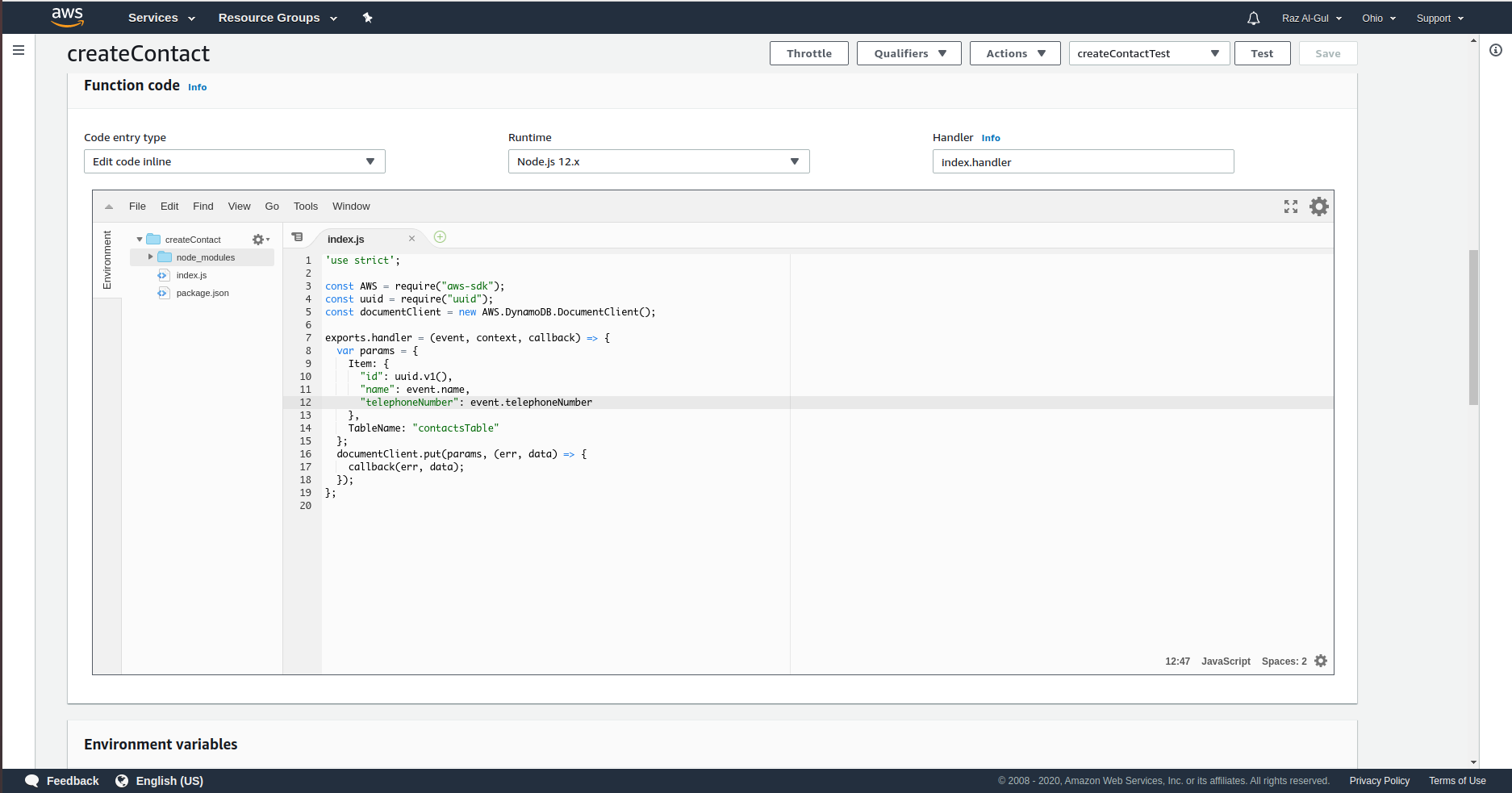Image resolution: width=1512 pixels, height=793 pixels.
Task: Click the Throttle button
Action: coord(808,53)
